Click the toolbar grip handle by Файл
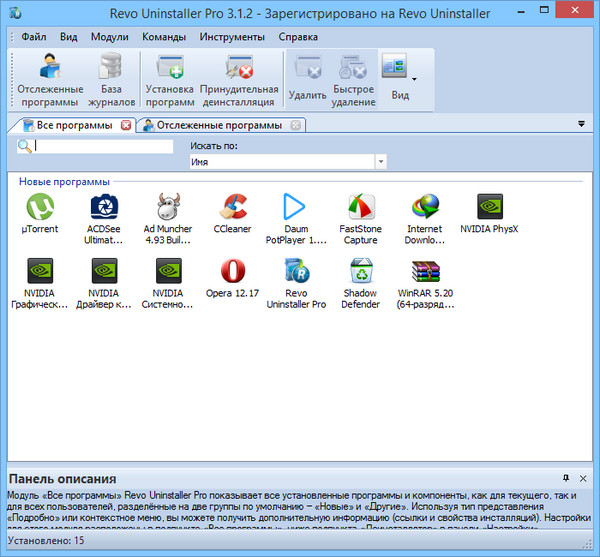600x557 pixels. [x=12, y=37]
